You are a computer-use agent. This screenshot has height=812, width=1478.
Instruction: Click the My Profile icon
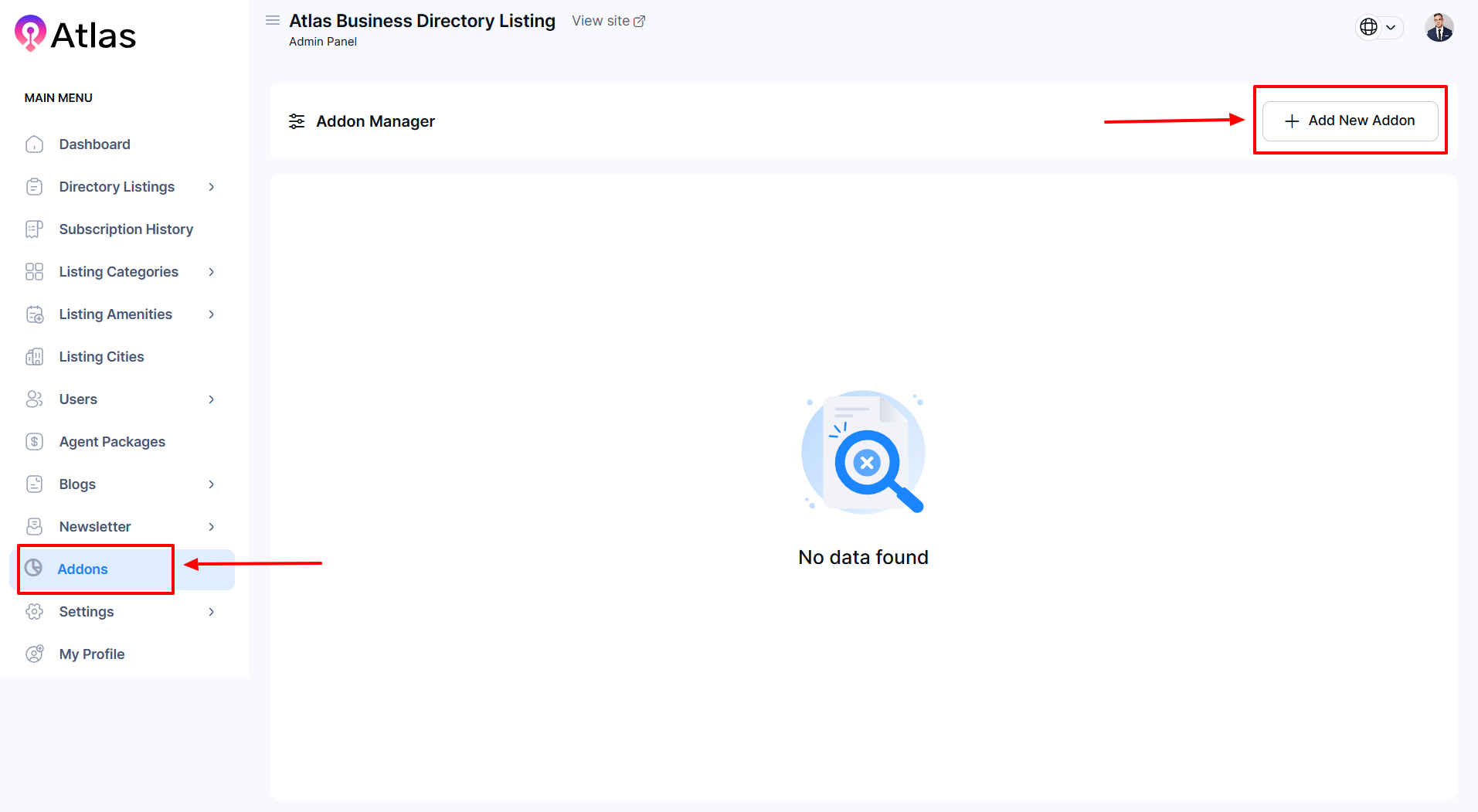coord(35,654)
